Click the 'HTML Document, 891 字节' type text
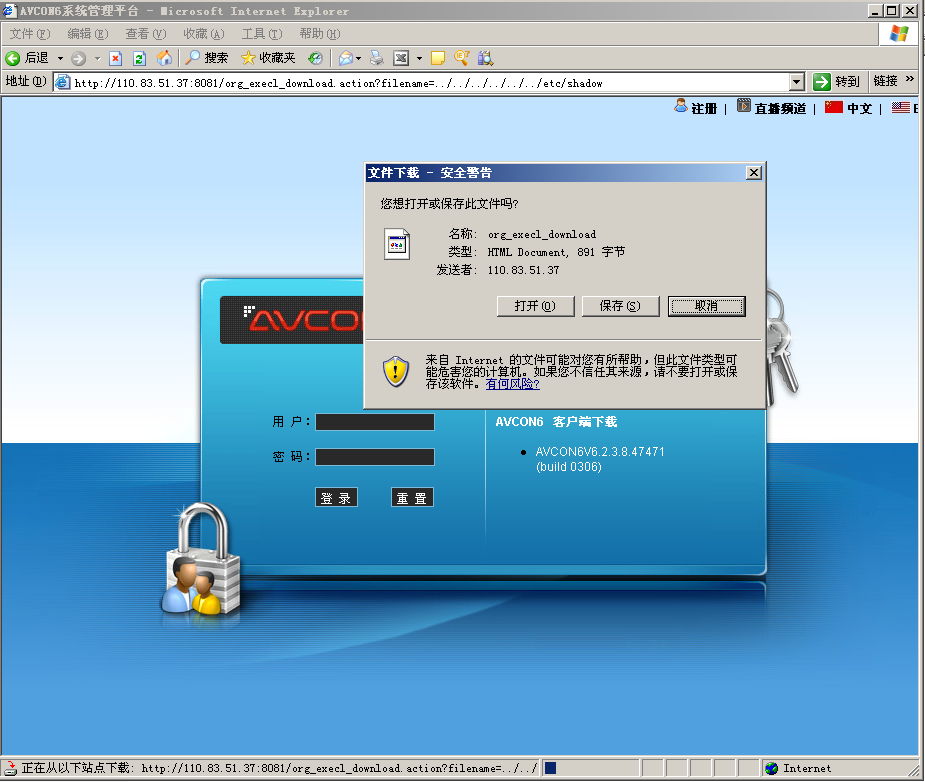Screen dimensions: 925x782 tap(556, 252)
